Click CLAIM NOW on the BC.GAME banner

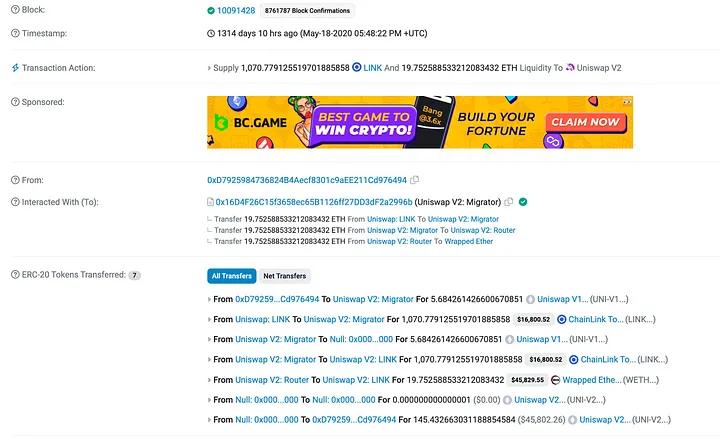(x=585, y=122)
